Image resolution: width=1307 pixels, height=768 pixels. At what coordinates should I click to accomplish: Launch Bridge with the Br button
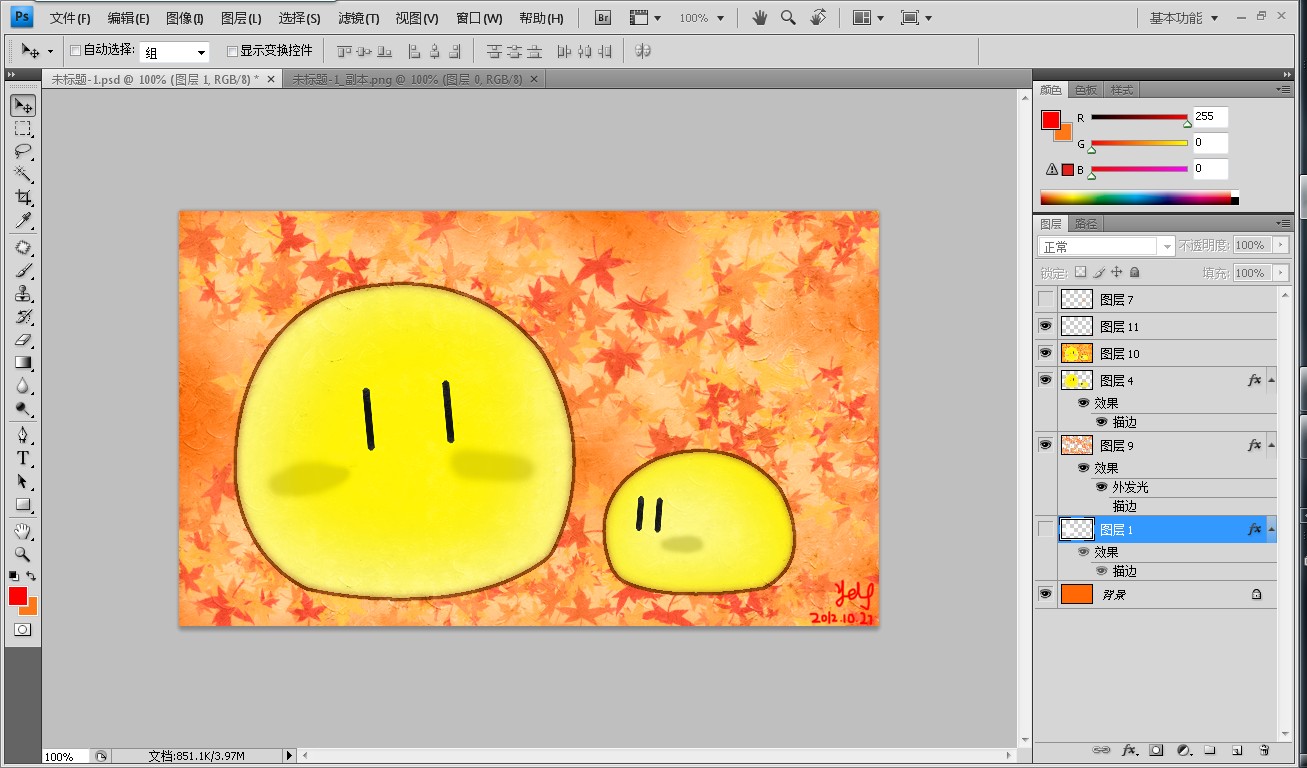tap(603, 18)
